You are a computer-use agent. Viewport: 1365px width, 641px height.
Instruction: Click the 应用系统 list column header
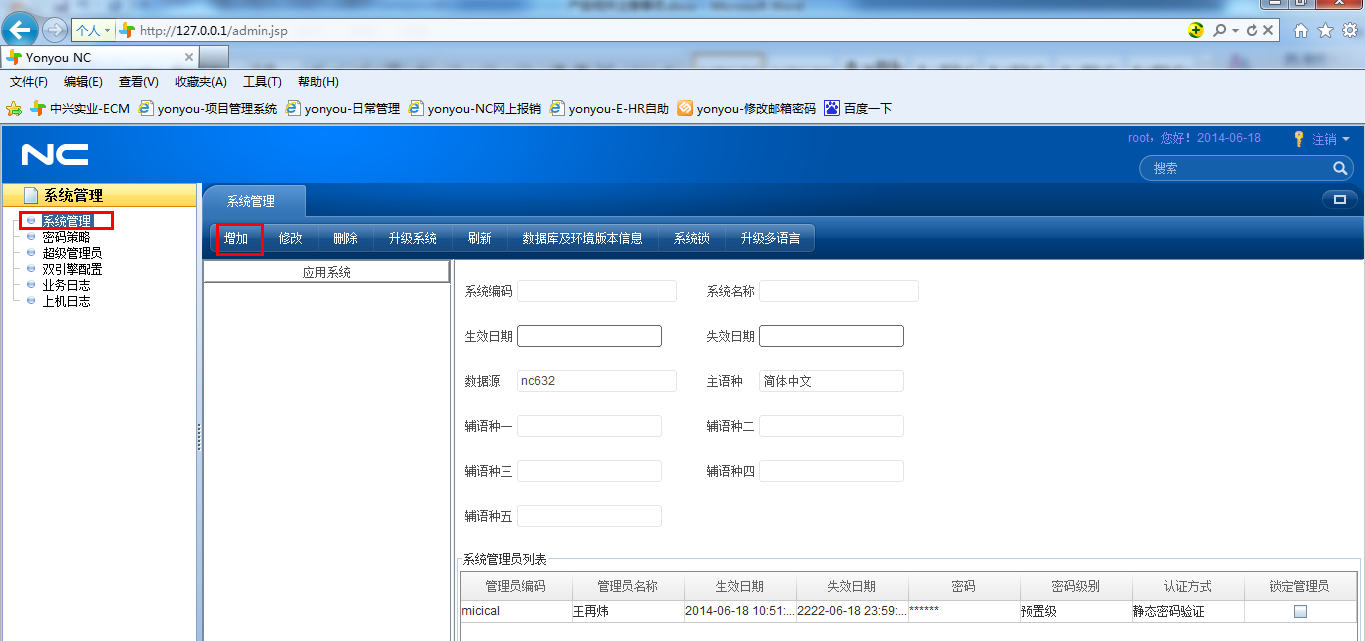click(x=327, y=272)
